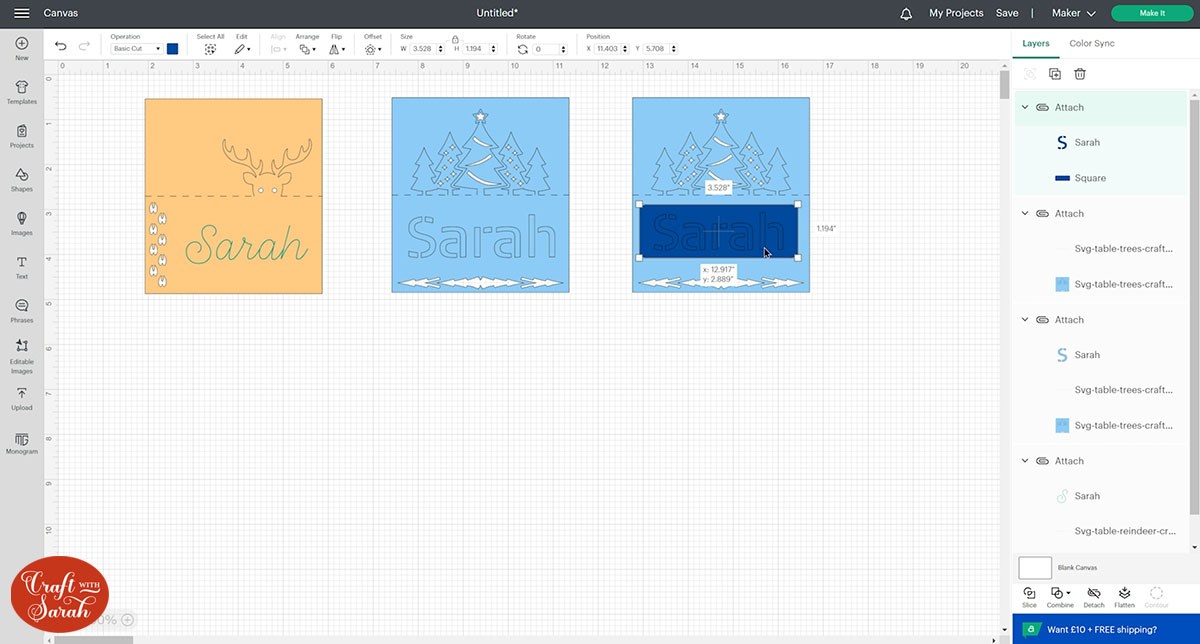Toggle the size aspect ratio lock
1200x644 pixels.
coord(455,39)
